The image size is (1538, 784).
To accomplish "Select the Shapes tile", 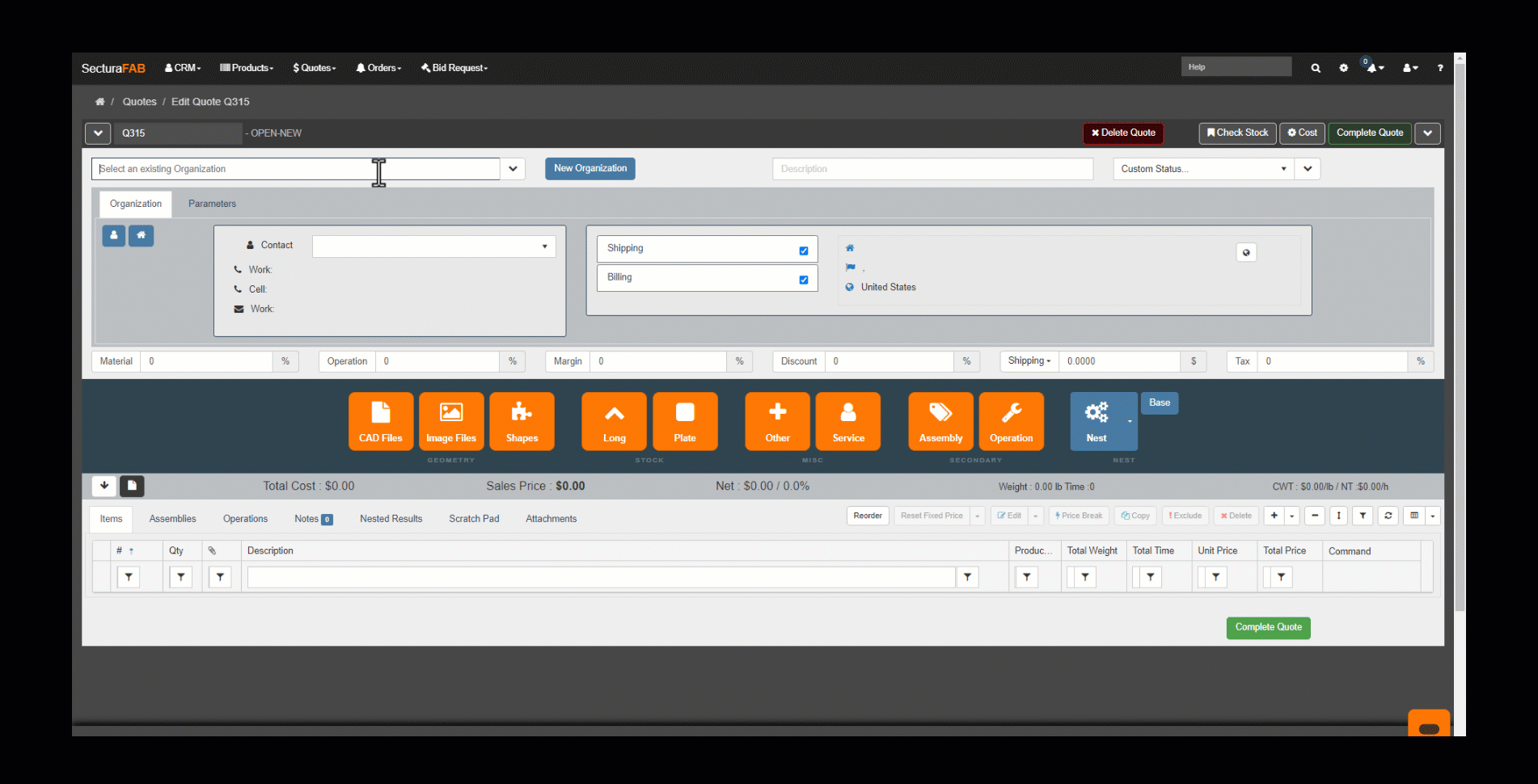I will [522, 421].
